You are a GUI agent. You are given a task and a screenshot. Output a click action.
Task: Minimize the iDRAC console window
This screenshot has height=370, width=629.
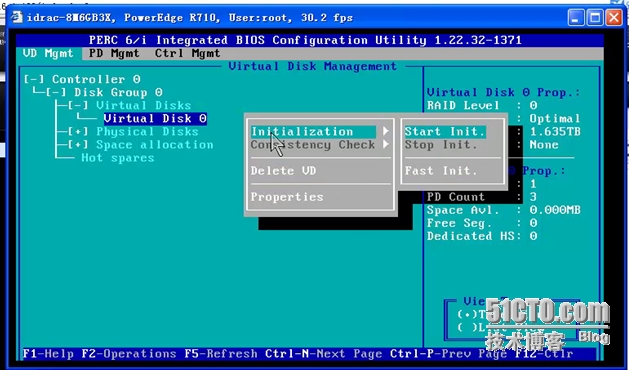click(x=576, y=18)
